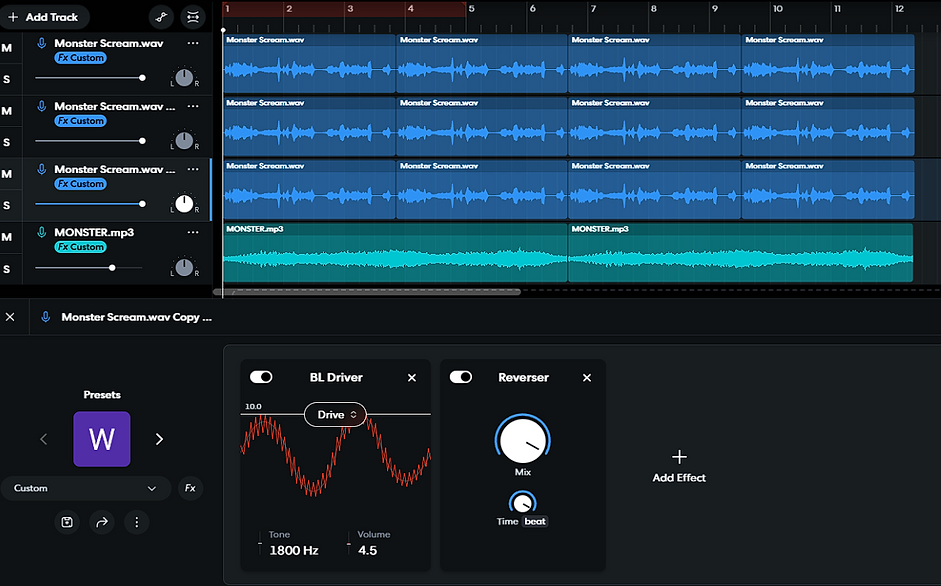Open more options for first Monster Scream.wav track
The height and width of the screenshot is (586, 941).
(x=193, y=43)
